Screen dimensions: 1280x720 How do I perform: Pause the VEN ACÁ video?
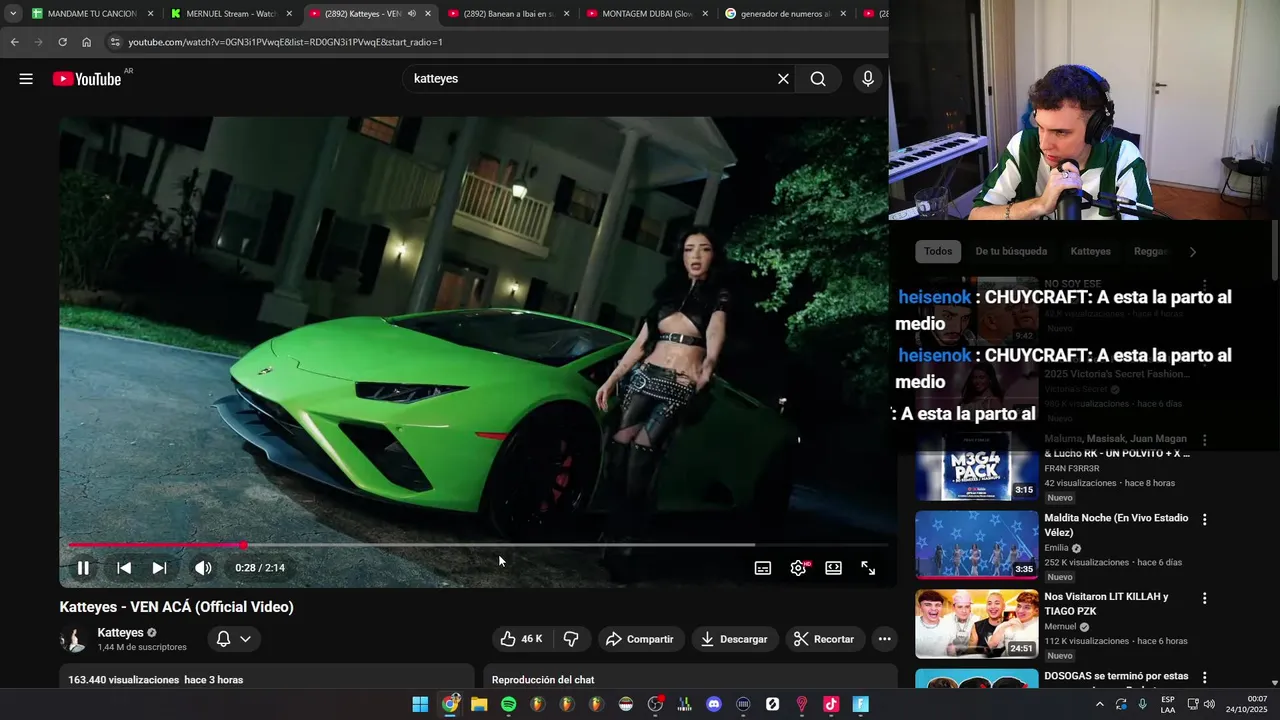pyautogui.click(x=84, y=568)
